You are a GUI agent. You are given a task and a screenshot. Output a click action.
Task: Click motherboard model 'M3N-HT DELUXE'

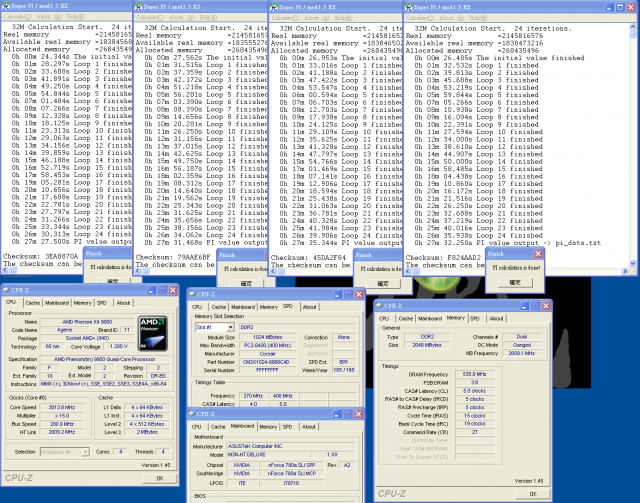pos(267,454)
